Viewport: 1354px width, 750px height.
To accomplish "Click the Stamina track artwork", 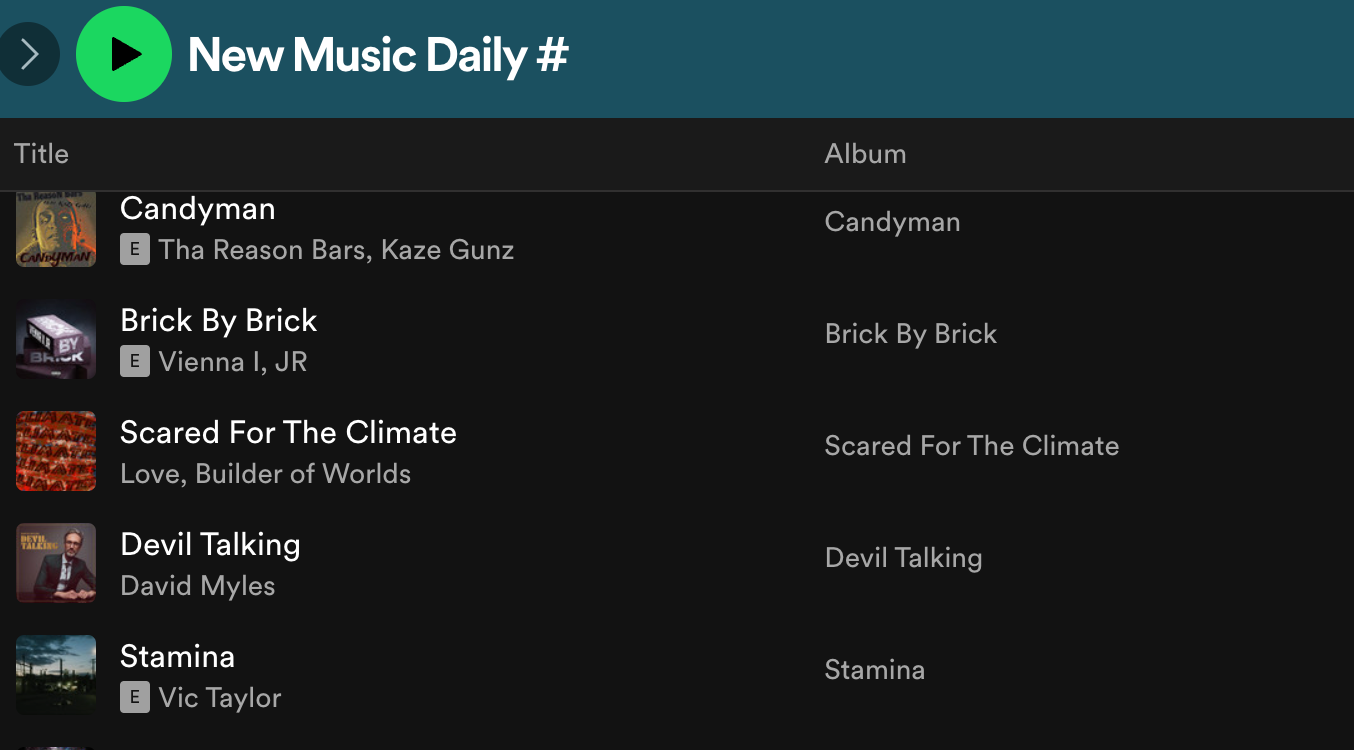I will click(56, 675).
